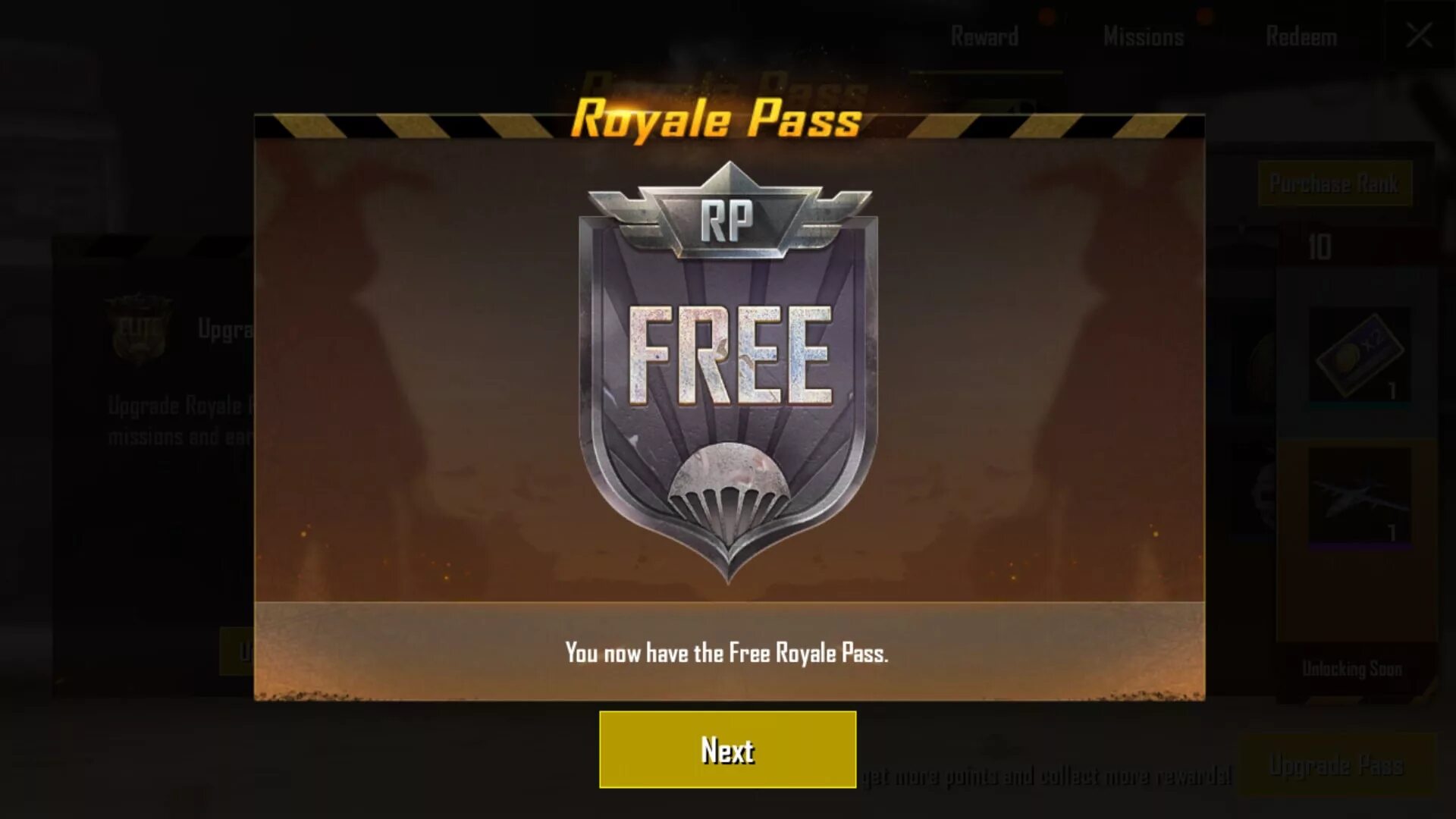Click the partially hidden Upgrade button at left

point(237,651)
